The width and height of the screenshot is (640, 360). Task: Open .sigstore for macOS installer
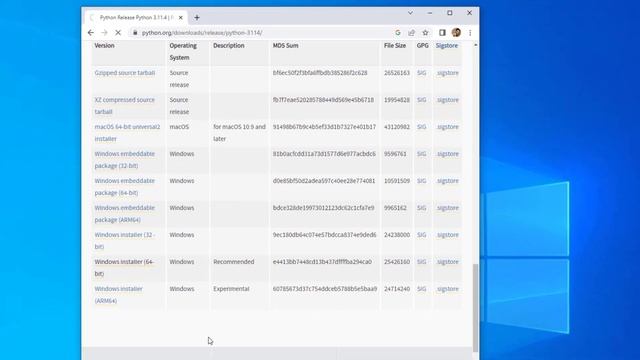click(x=447, y=127)
